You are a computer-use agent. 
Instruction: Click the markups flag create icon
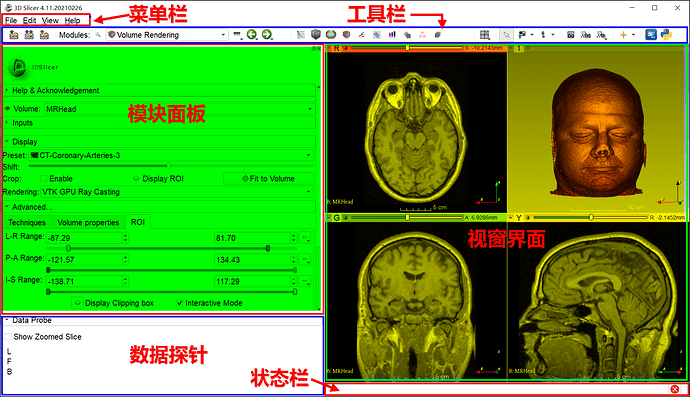[x=522, y=35]
